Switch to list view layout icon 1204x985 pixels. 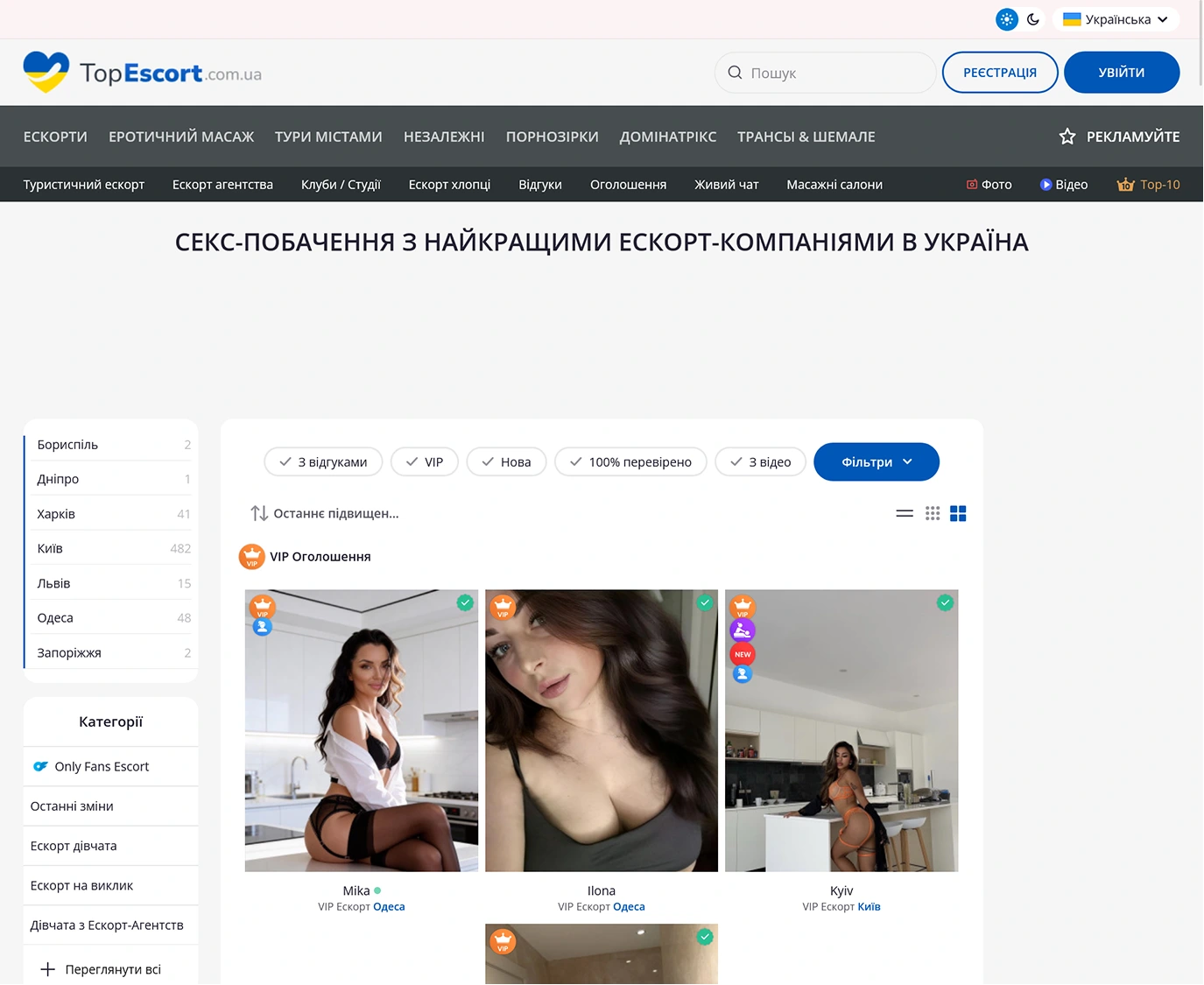(905, 513)
